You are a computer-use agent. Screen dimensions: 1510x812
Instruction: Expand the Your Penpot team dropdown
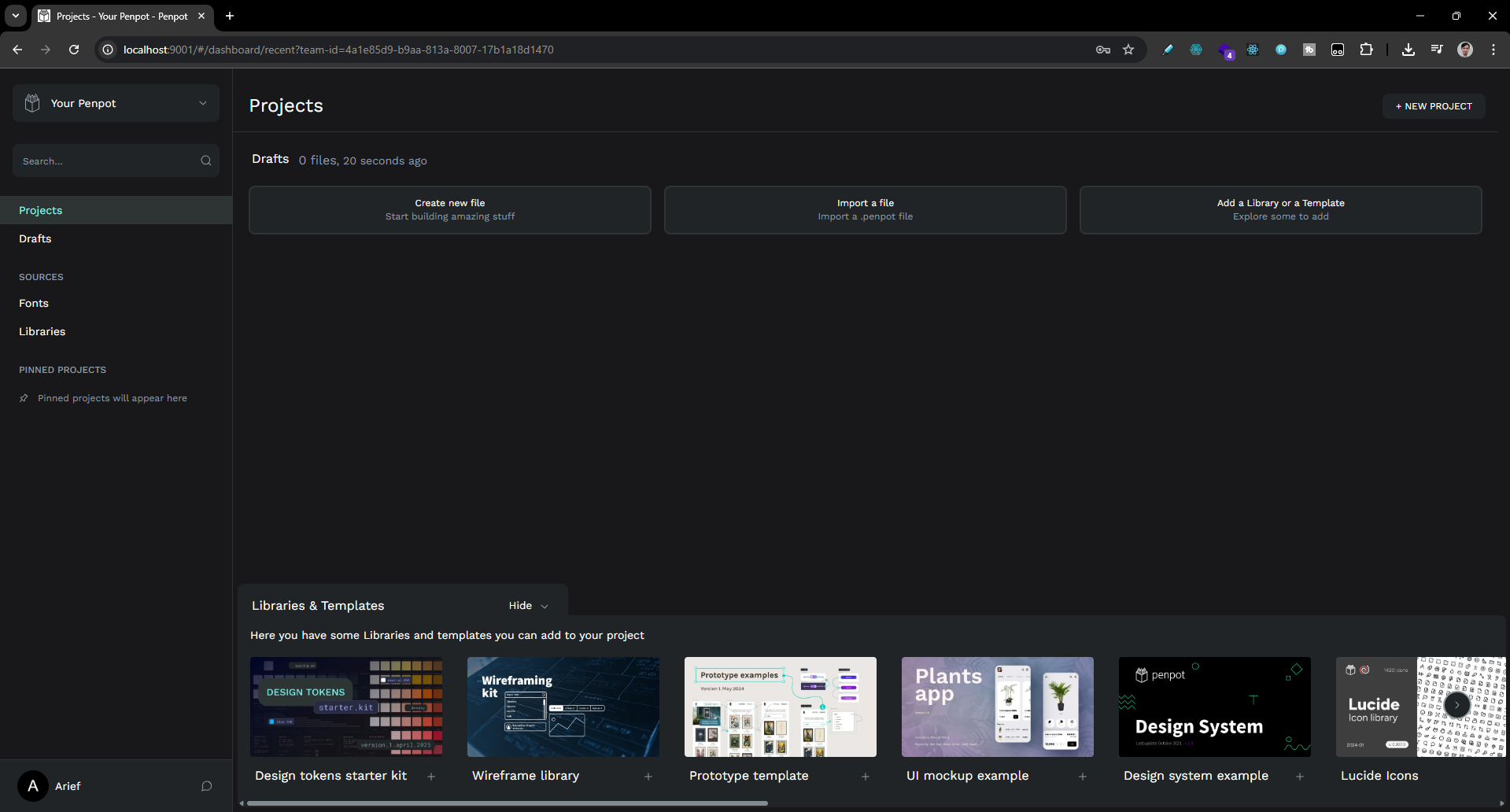pos(203,103)
